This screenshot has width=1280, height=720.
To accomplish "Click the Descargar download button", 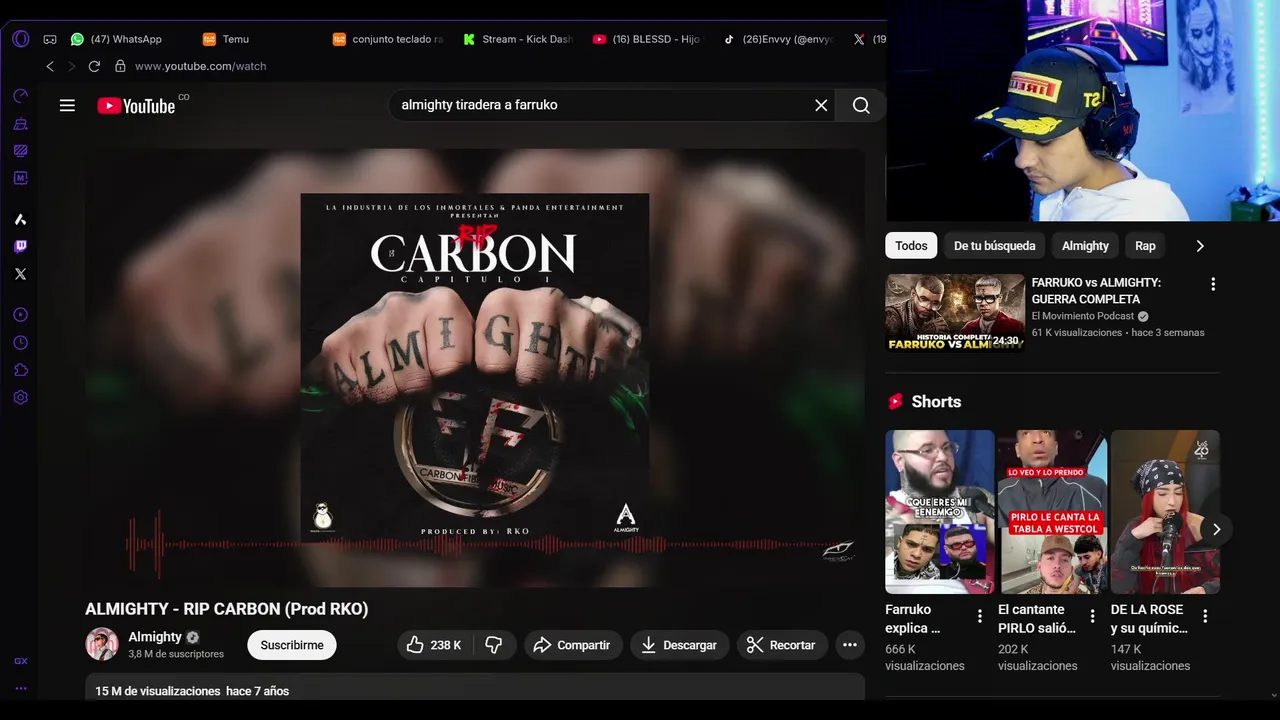I will [x=680, y=645].
